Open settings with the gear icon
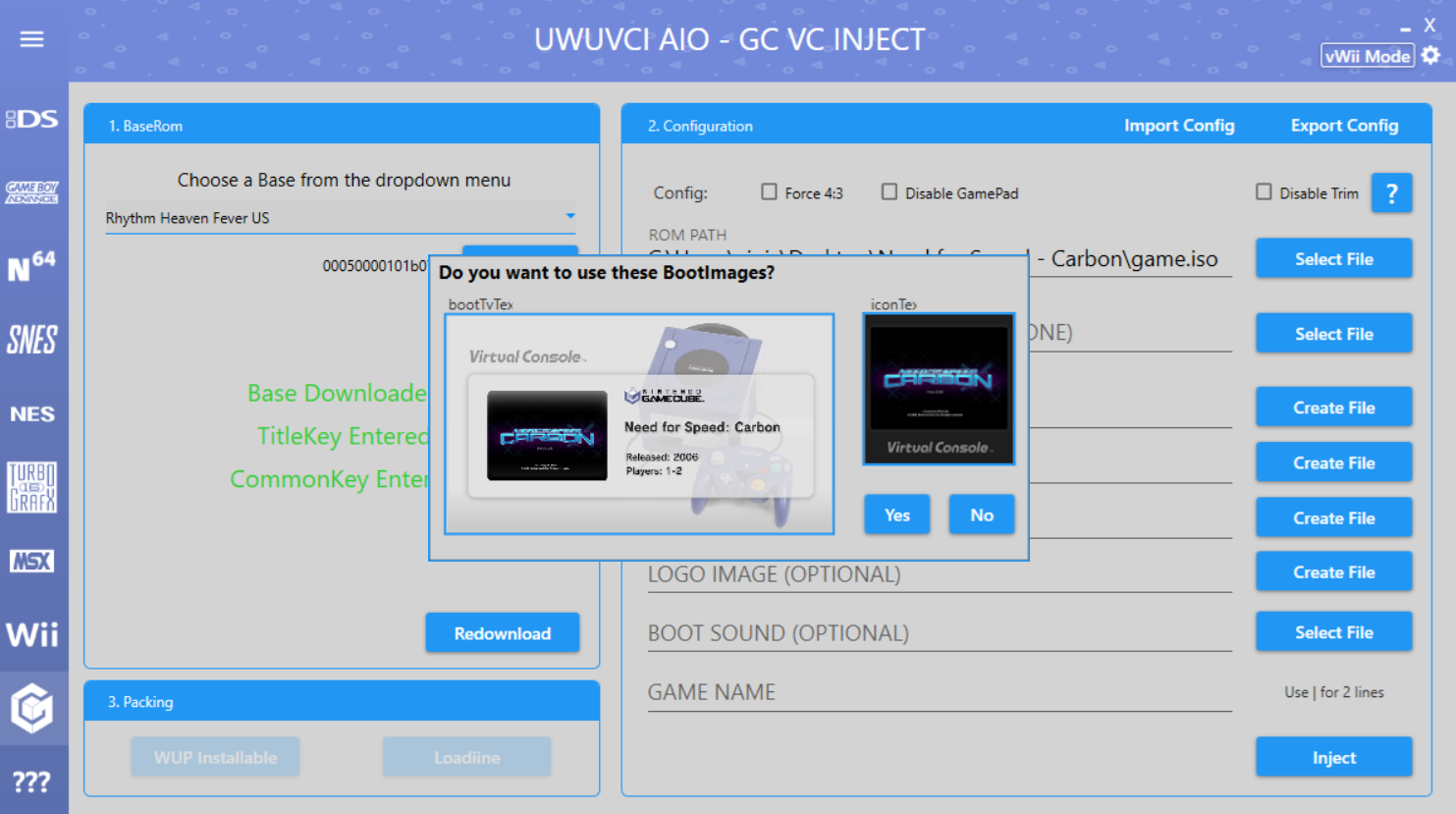The image size is (1456, 814). pyautogui.click(x=1431, y=55)
